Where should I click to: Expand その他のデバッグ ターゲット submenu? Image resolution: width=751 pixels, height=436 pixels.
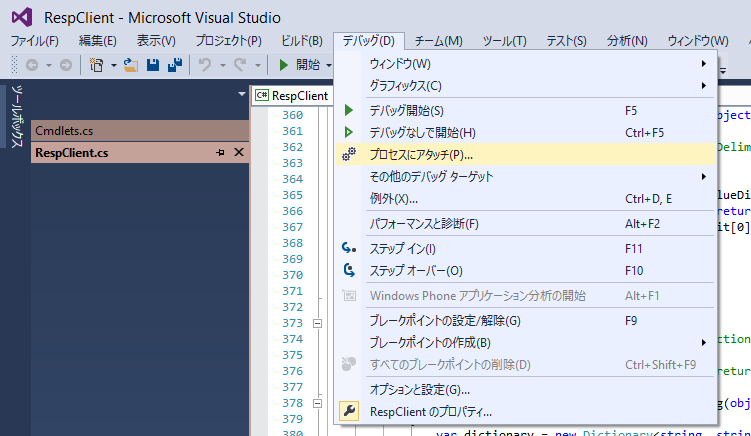click(525, 177)
